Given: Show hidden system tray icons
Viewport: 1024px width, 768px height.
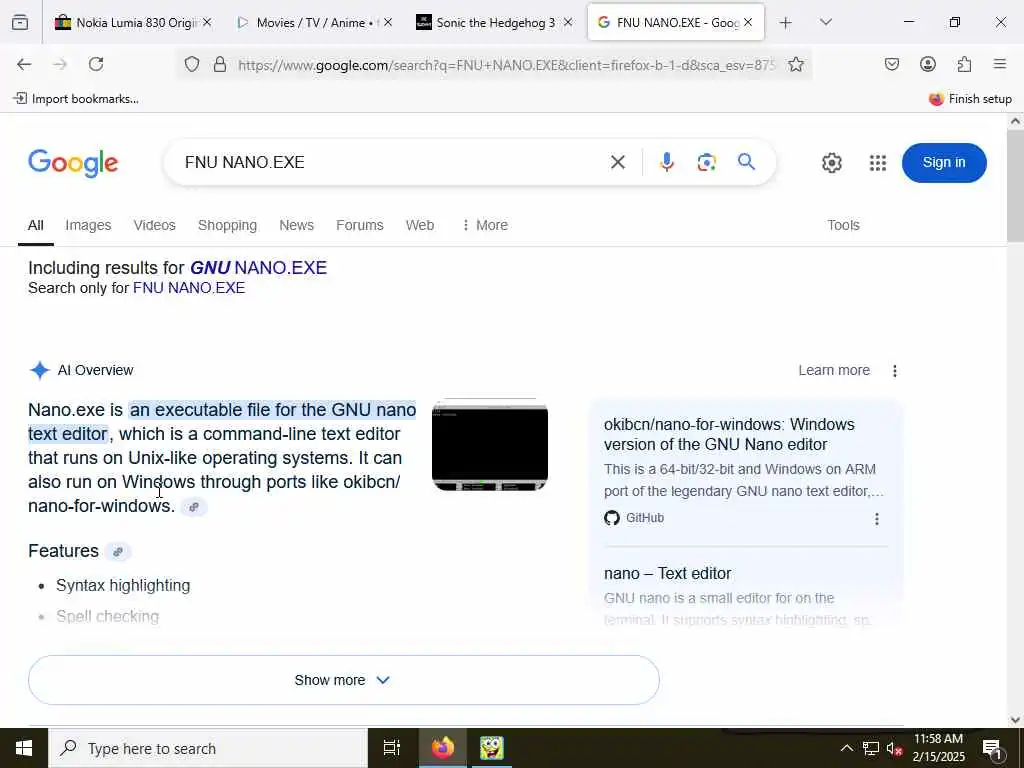Looking at the screenshot, I should [846, 748].
